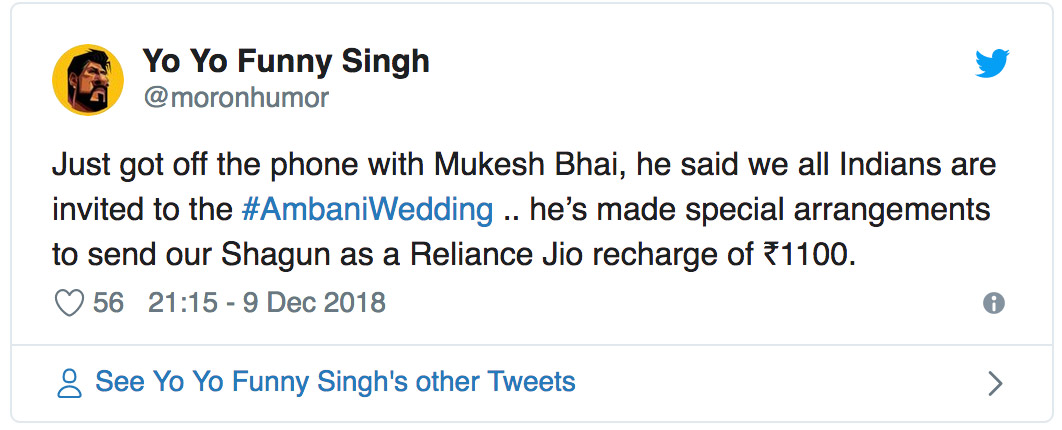Open the #AmbaniWedding hashtag
Screen dimensions: 1062x430
click(368, 210)
